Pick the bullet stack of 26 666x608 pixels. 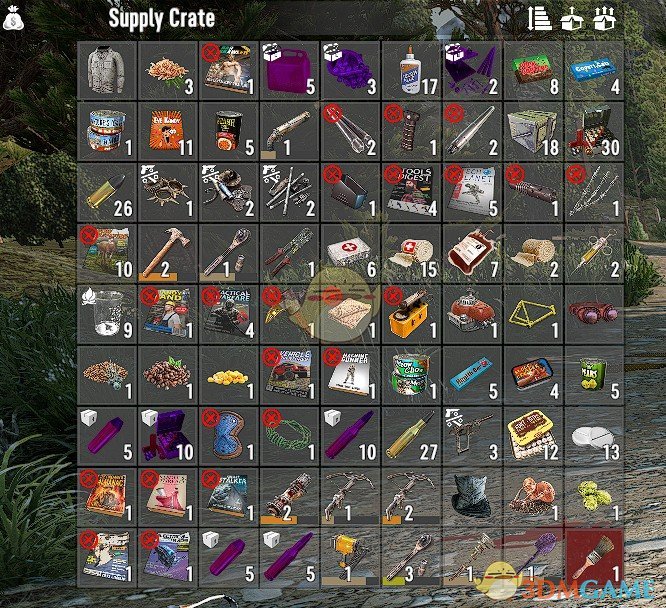click(107, 192)
